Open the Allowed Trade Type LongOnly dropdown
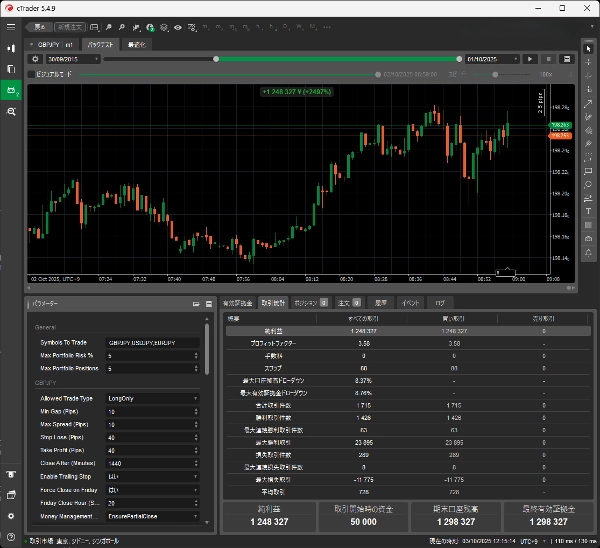Screen dimensions: 600x548 pos(152,398)
